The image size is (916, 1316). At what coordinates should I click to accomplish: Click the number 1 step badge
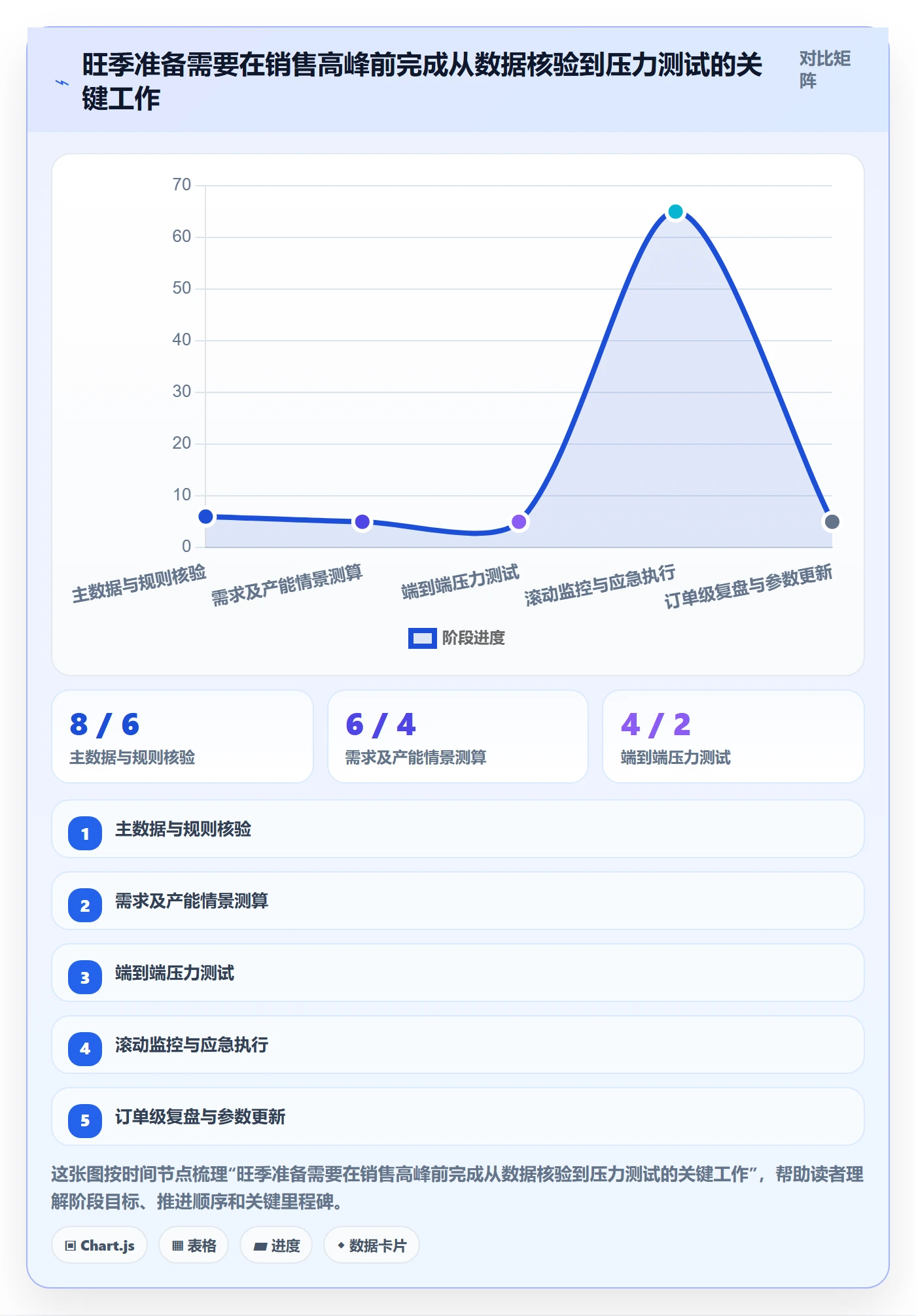click(x=85, y=833)
